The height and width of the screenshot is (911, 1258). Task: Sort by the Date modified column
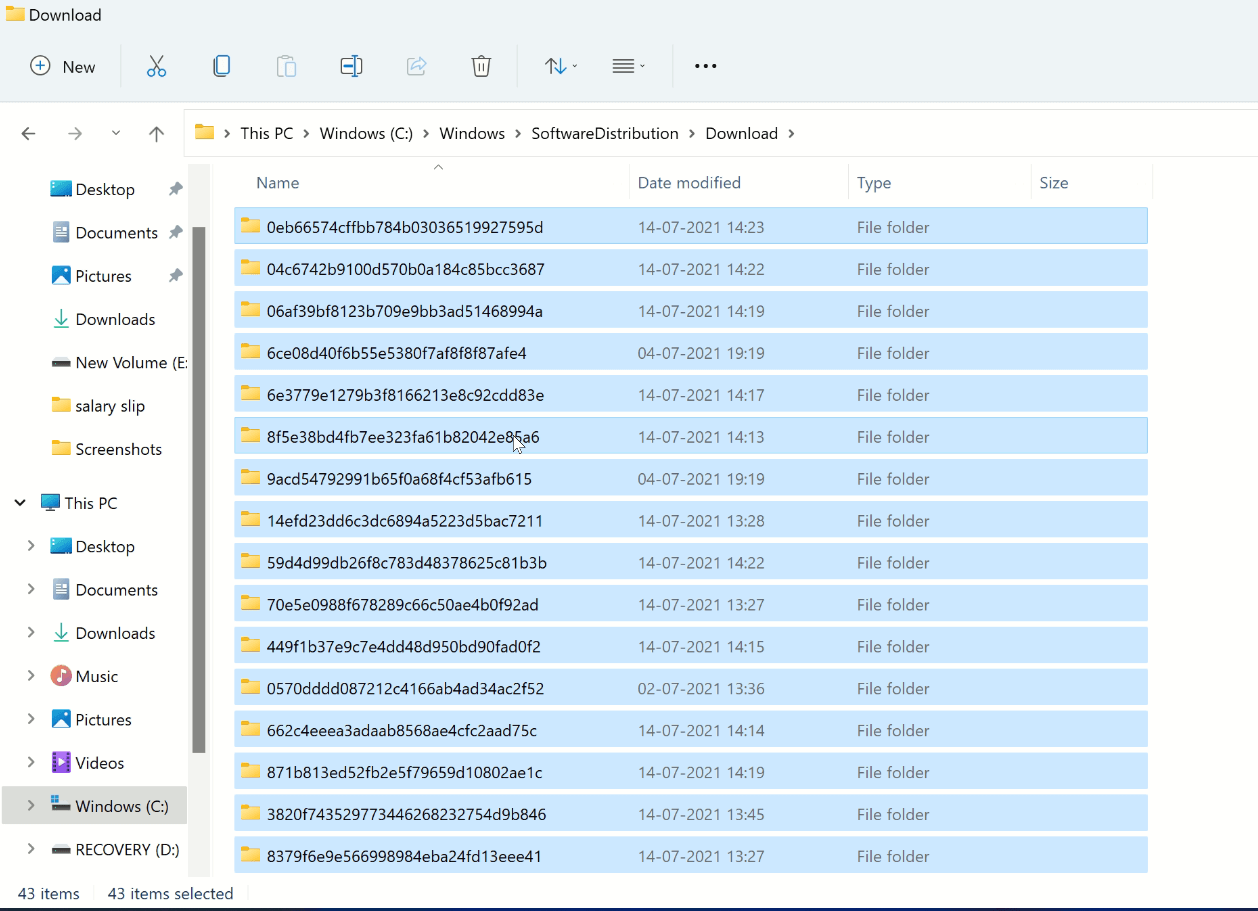coord(689,183)
